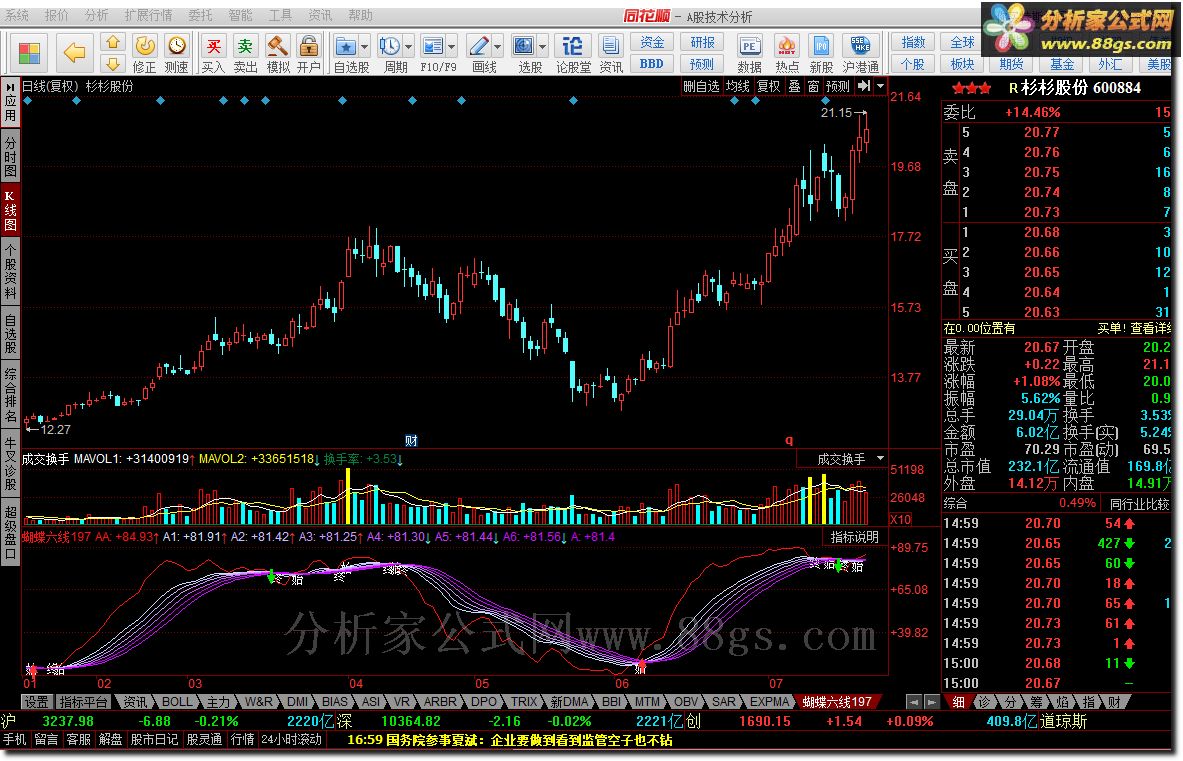This screenshot has height=761, width=1183.
Task: Expand the 自选股 dropdown arrow
Action: point(364,47)
